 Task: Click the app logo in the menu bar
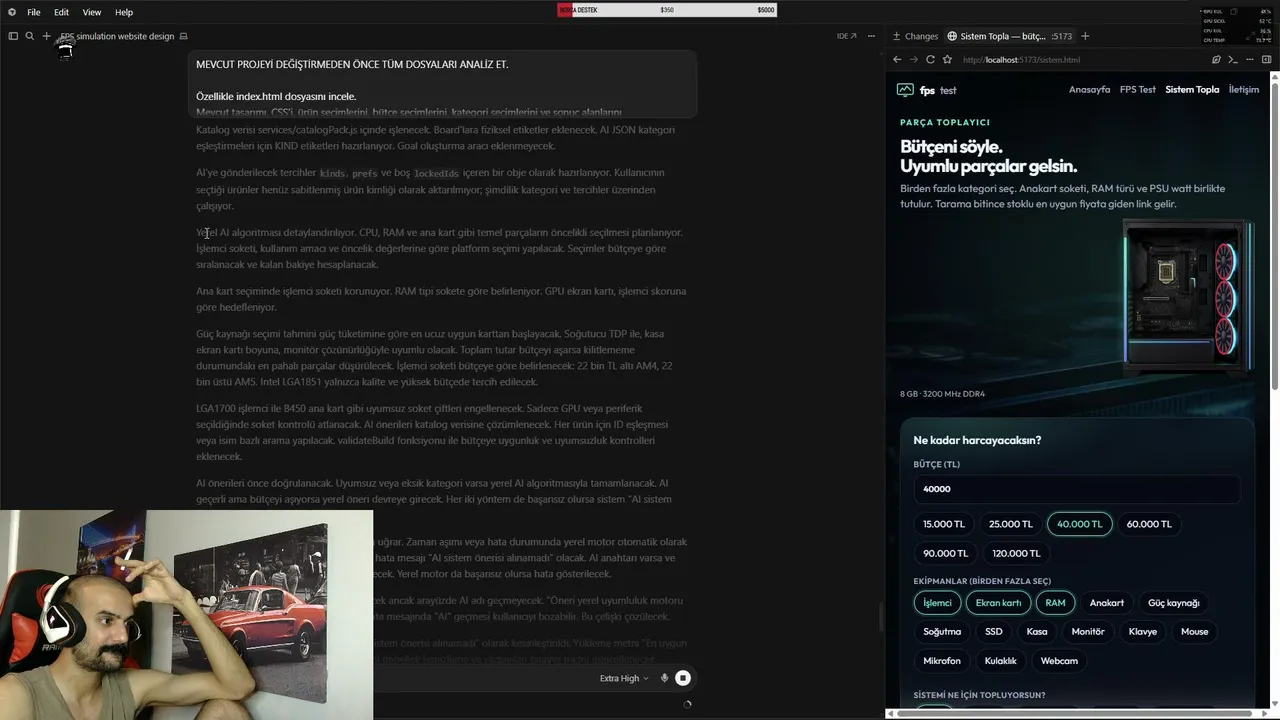pos(12,12)
